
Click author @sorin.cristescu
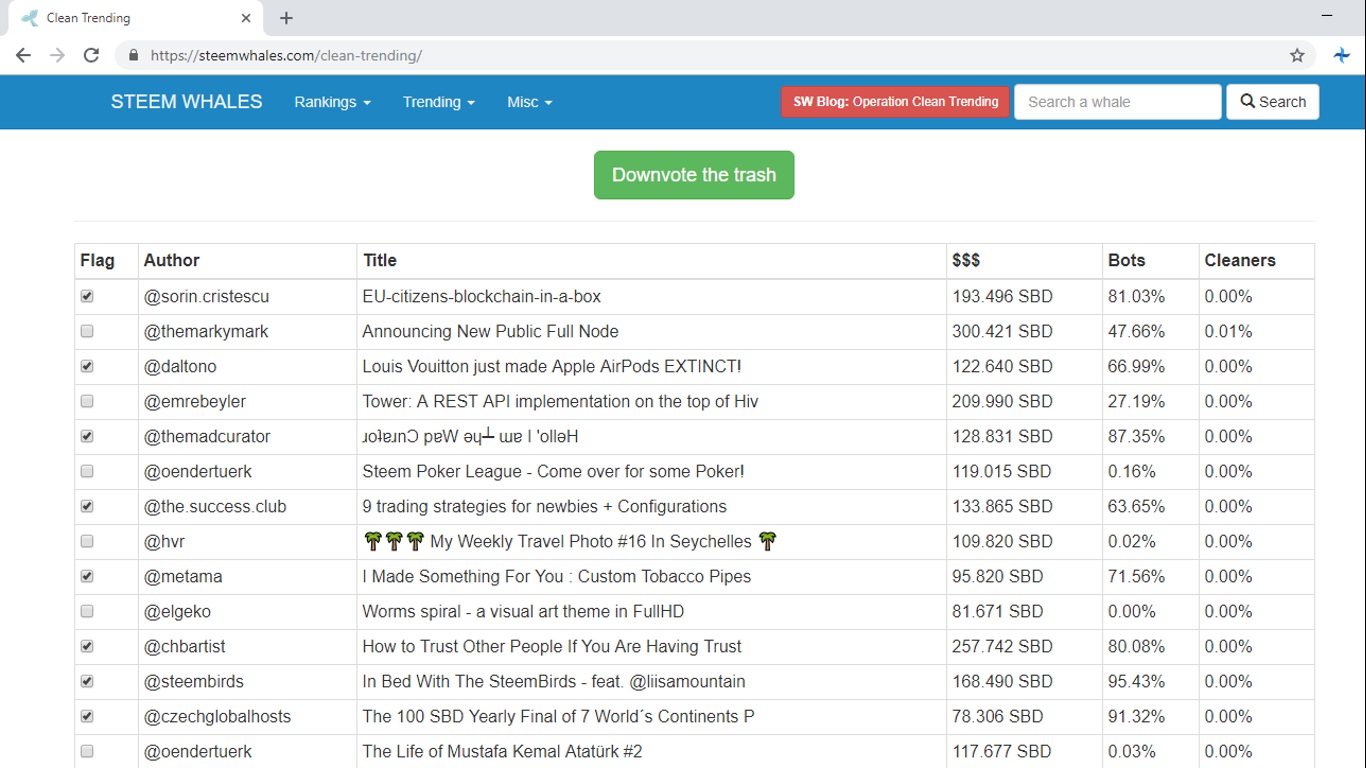point(207,296)
